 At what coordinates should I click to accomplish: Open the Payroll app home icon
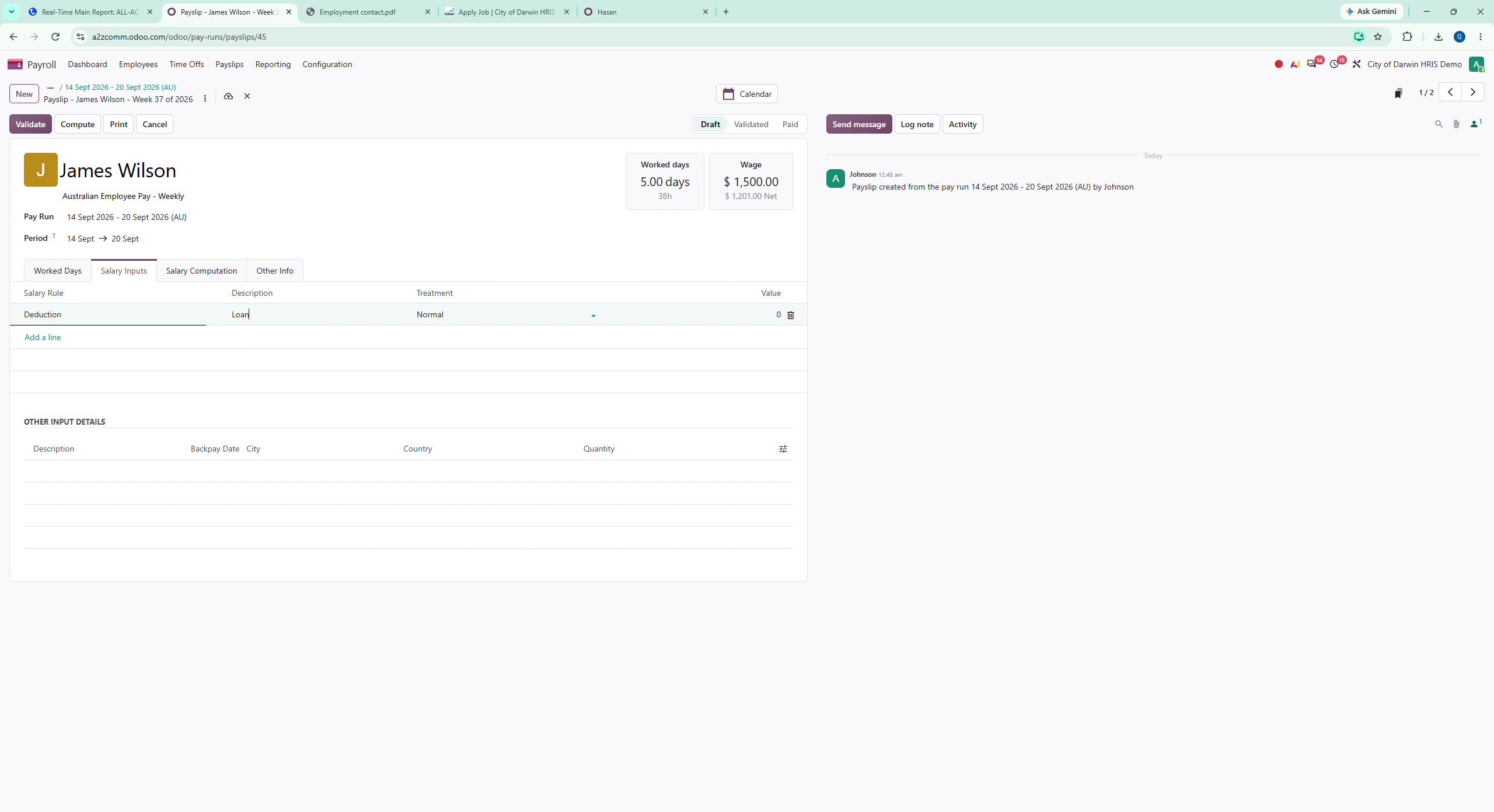[15, 64]
